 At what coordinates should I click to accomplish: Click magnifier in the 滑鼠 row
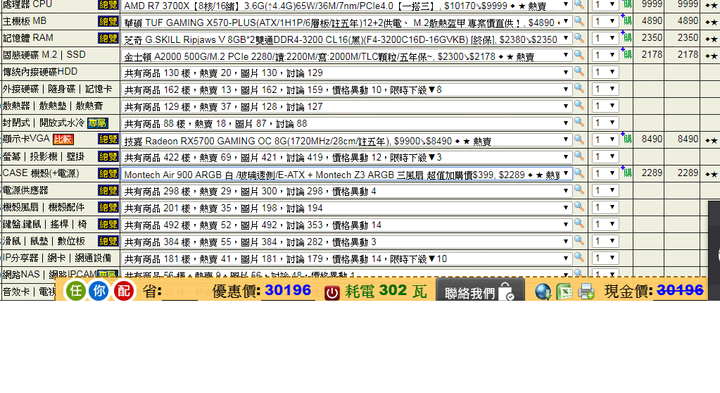pyautogui.click(x=579, y=241)
